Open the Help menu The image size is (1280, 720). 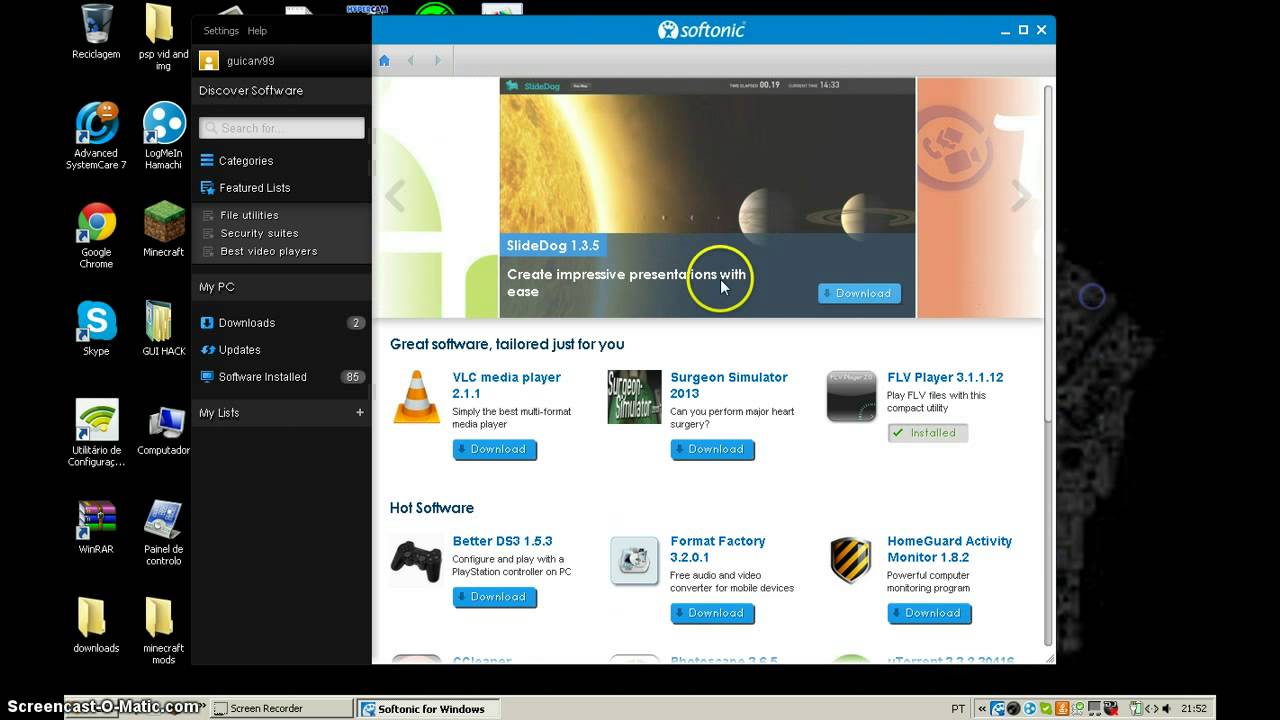tap(257, 31)
